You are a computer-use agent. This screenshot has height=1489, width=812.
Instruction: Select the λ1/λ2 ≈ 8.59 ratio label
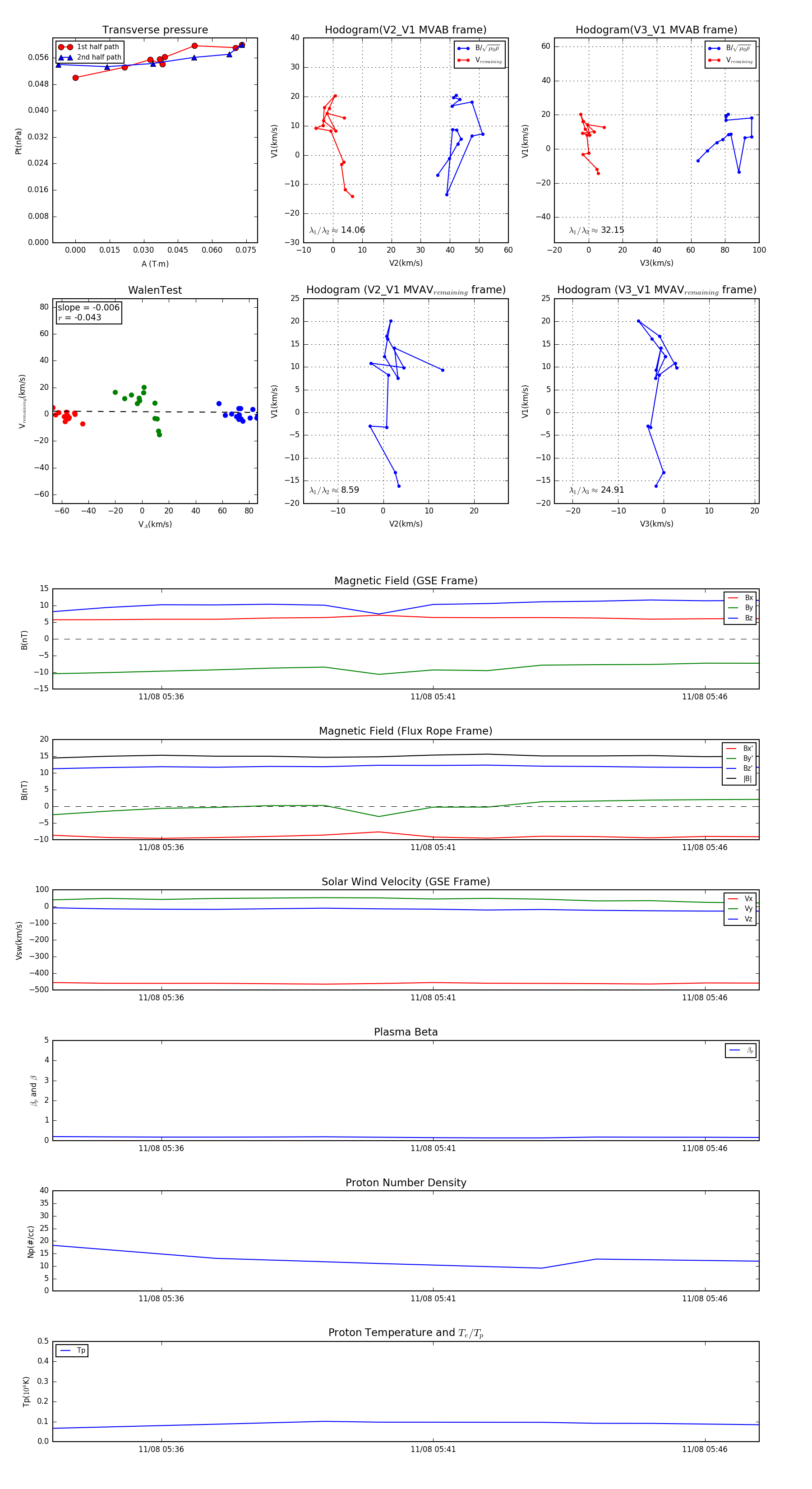coord(334,490)
